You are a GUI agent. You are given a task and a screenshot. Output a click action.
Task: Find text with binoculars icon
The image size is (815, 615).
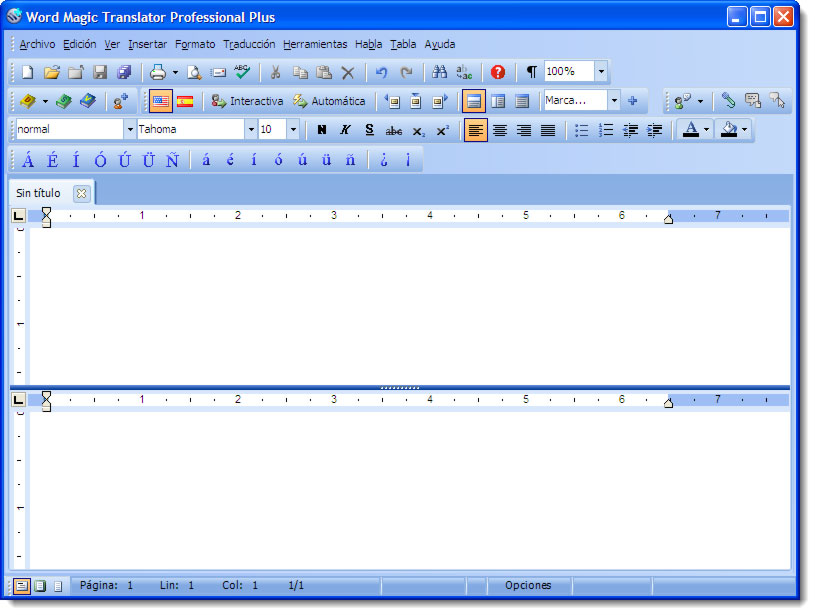point(439,72)
